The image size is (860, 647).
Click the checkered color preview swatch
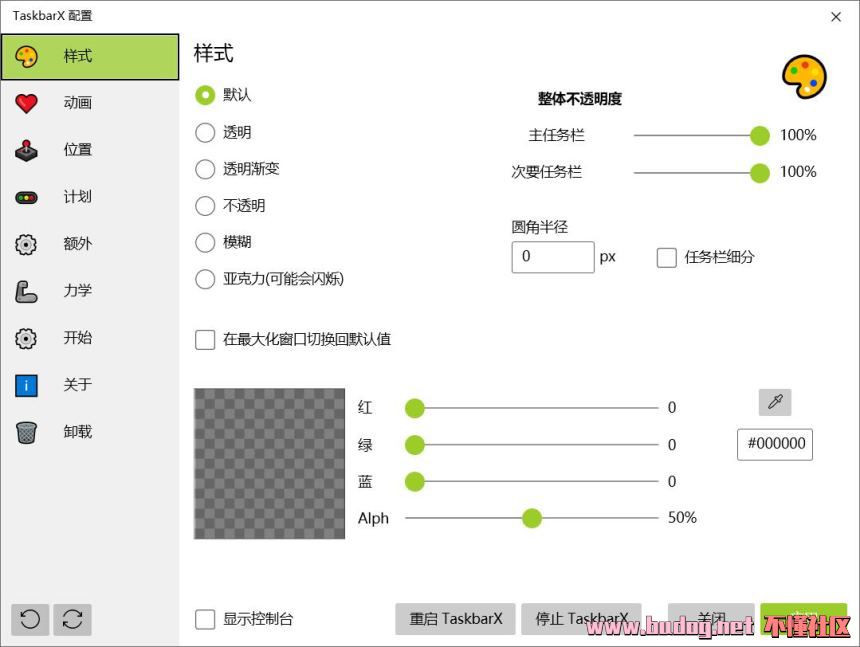[x=269, y=464]
